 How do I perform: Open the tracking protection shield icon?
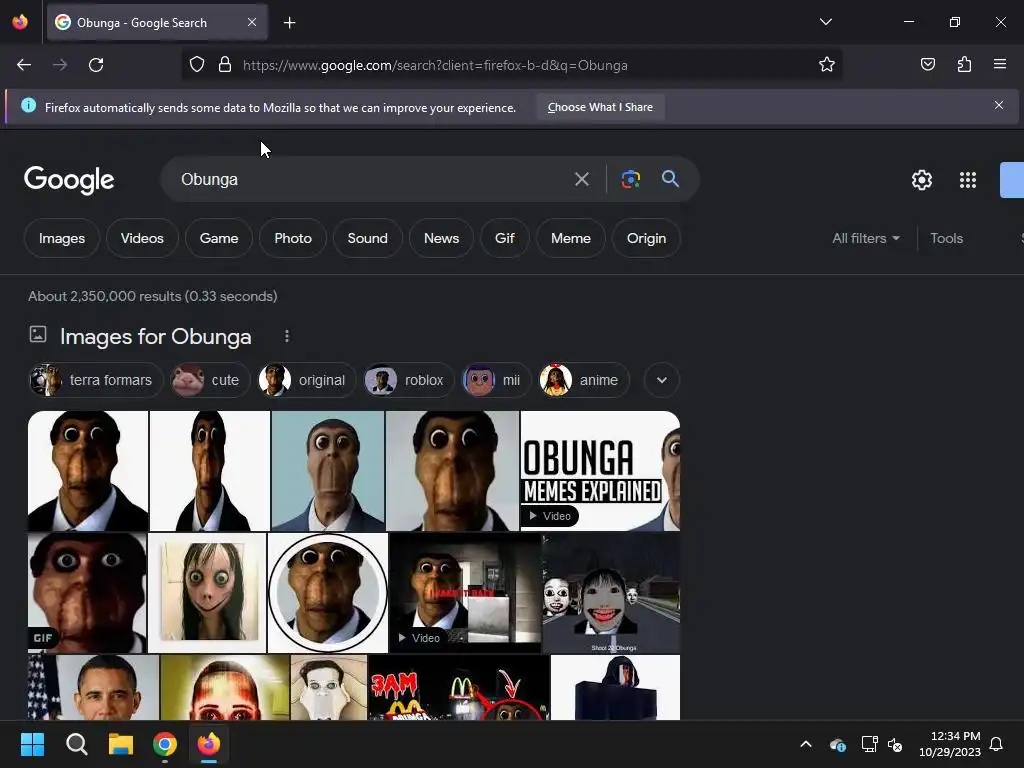(197, 65)
